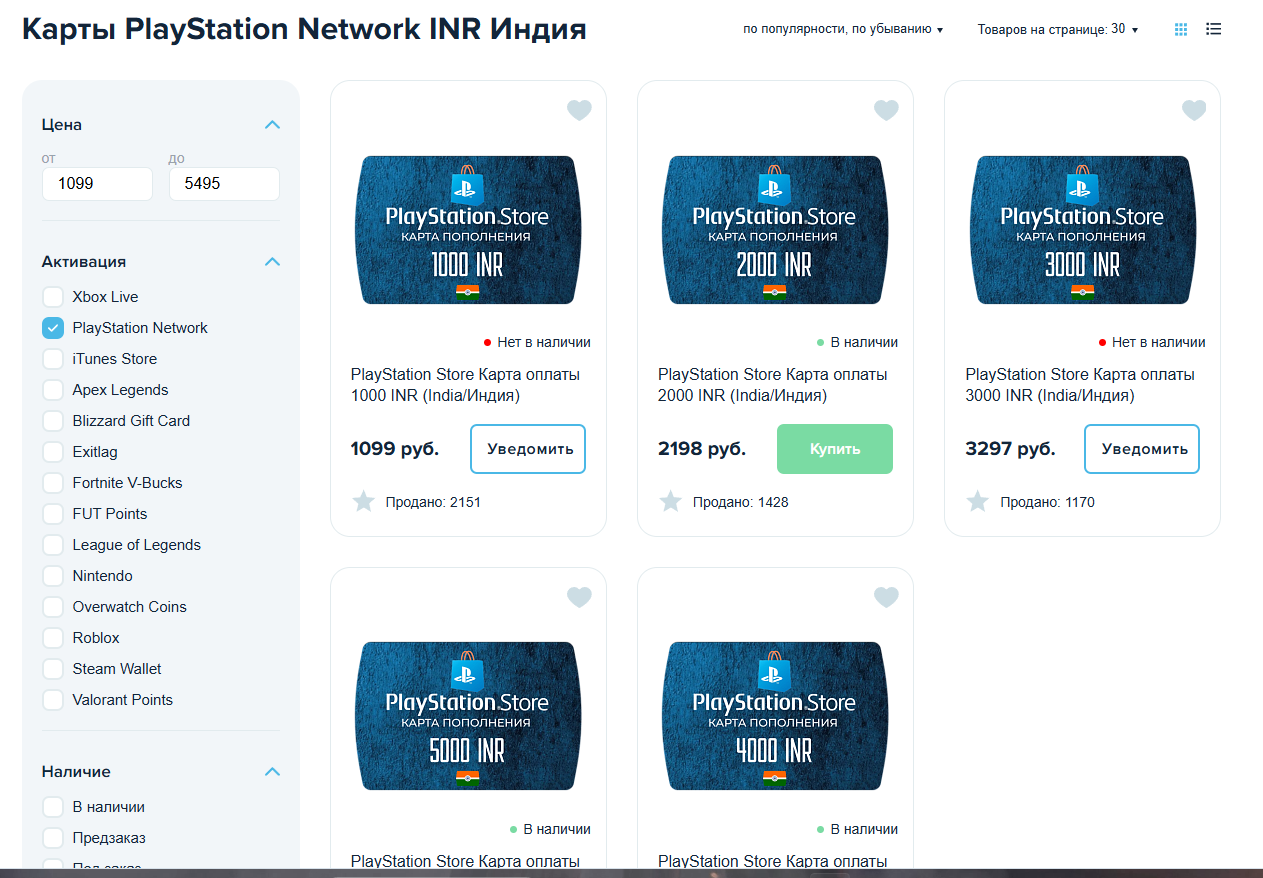The width and height of the screenshot is (1263, 878).
Task: Click В наличии status on 5000 INR card
Action: pos(550,829)
